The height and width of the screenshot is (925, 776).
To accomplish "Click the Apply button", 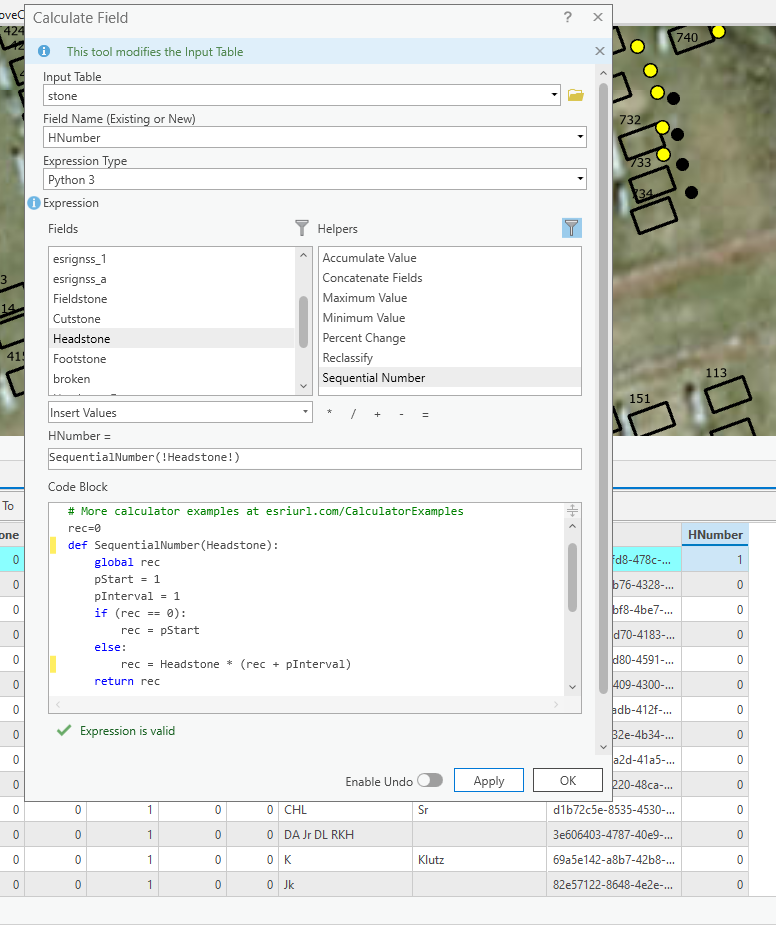I will point(489,780).
